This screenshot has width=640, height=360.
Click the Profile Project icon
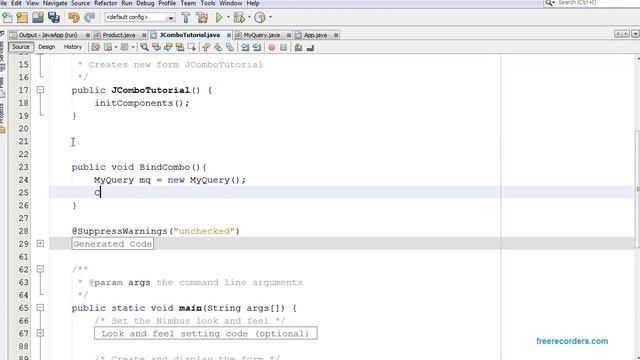click(260, 18)
